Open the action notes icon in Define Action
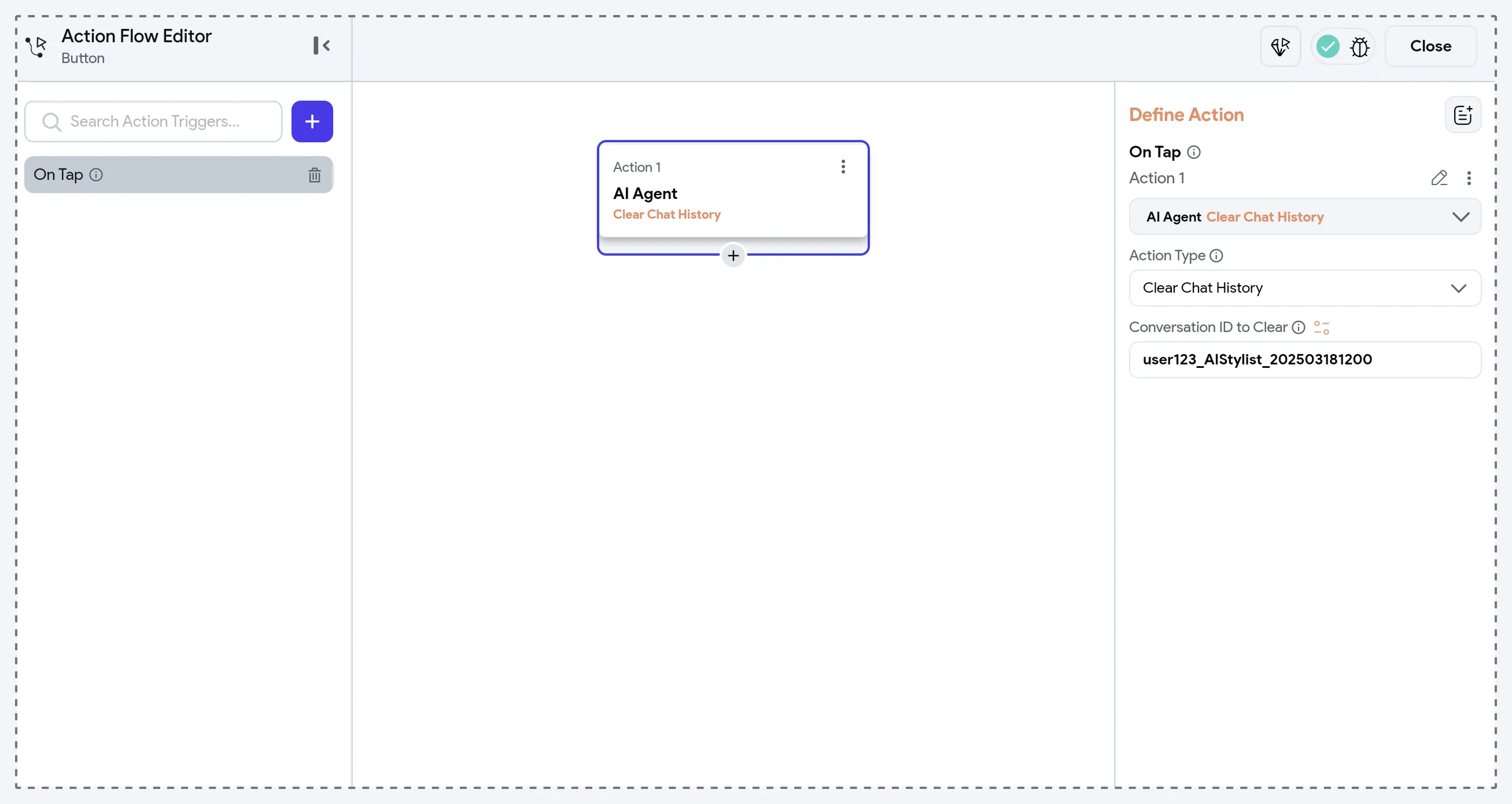 point(1462,115)
